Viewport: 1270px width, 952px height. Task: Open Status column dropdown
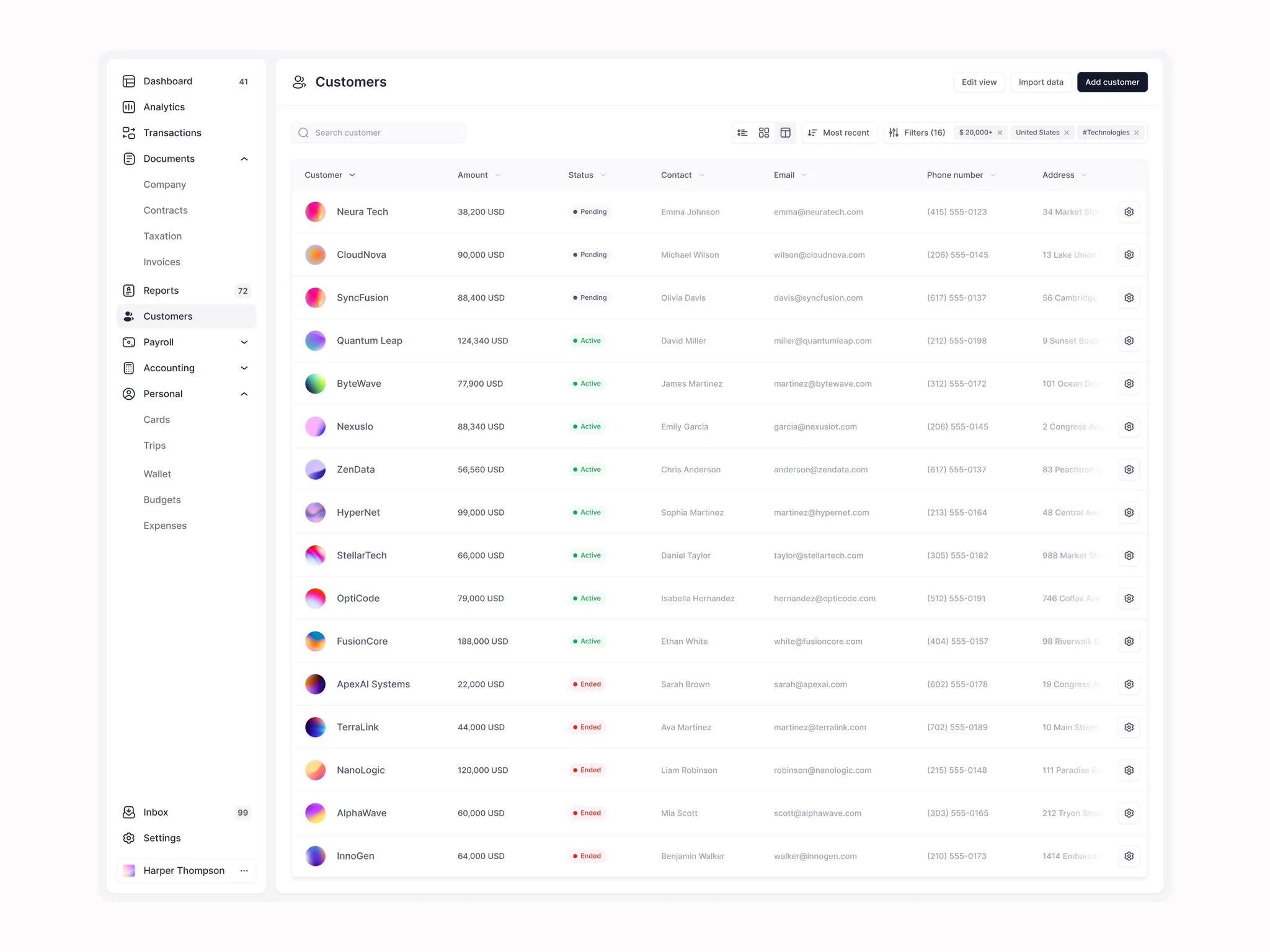[x=603, y=175]
